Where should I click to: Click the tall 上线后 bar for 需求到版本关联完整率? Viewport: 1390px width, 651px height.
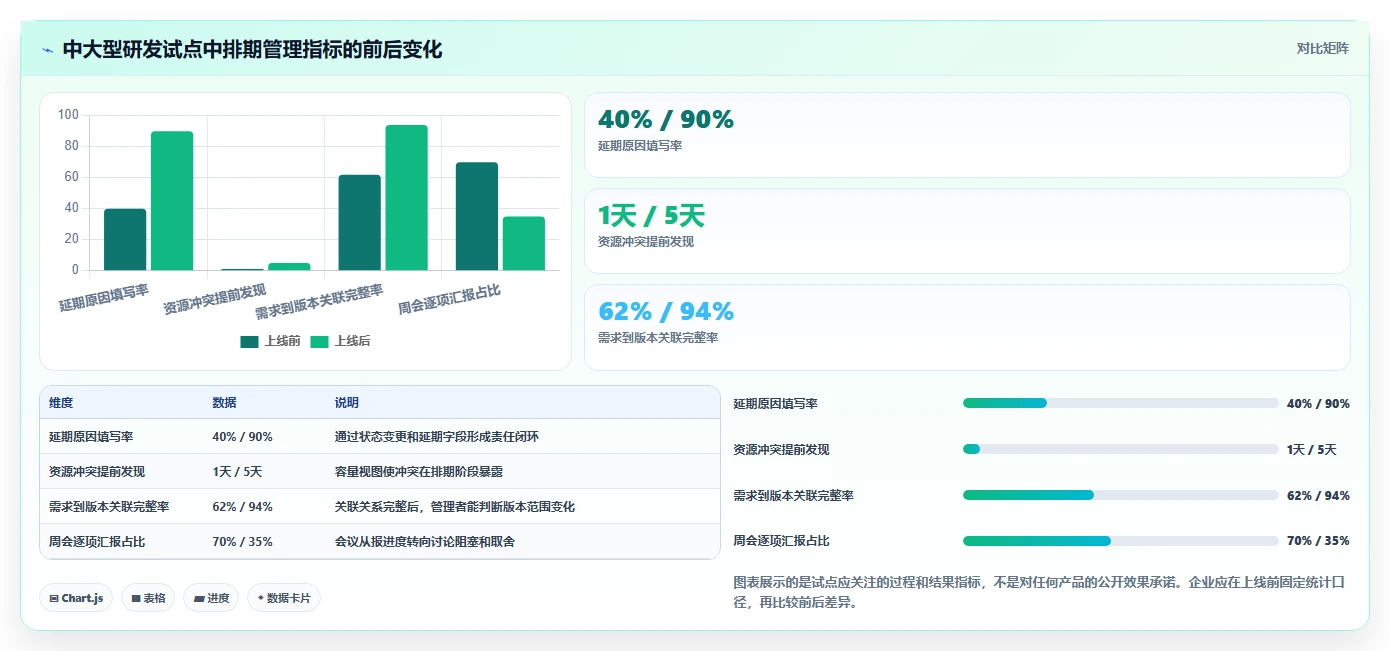(x=406, y=197)
